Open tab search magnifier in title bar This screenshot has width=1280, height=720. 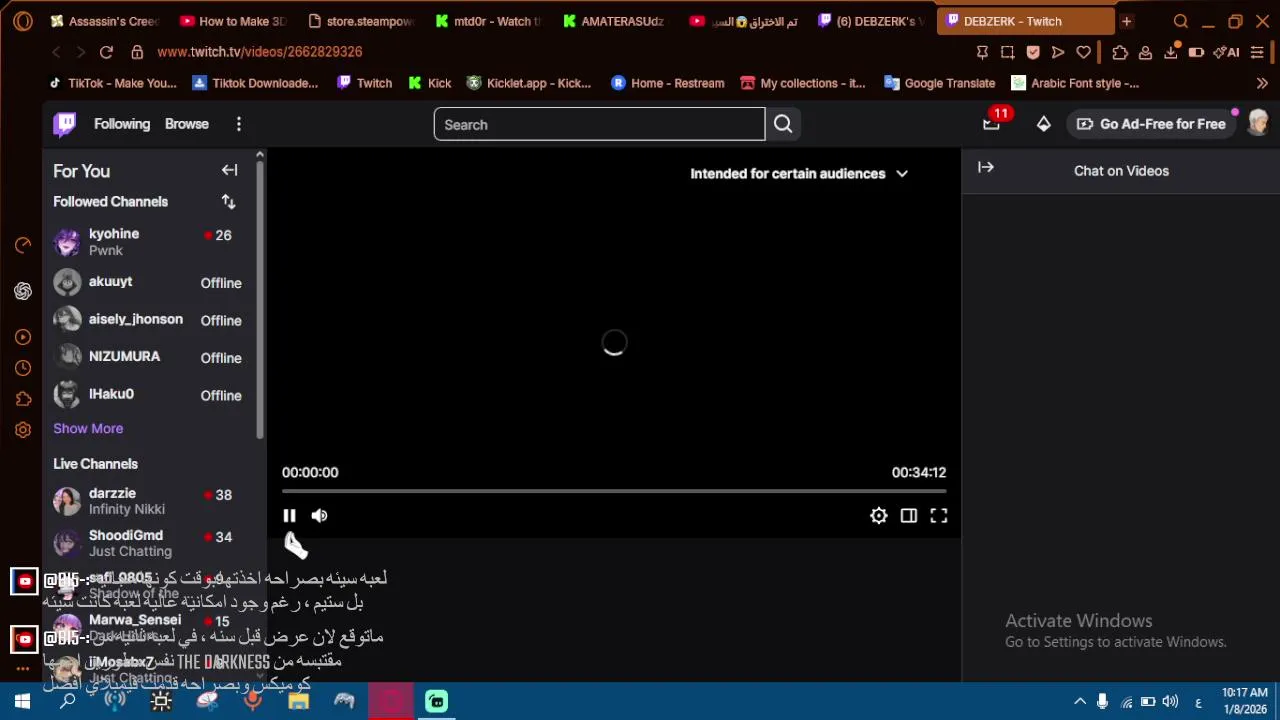(1181, 21)
